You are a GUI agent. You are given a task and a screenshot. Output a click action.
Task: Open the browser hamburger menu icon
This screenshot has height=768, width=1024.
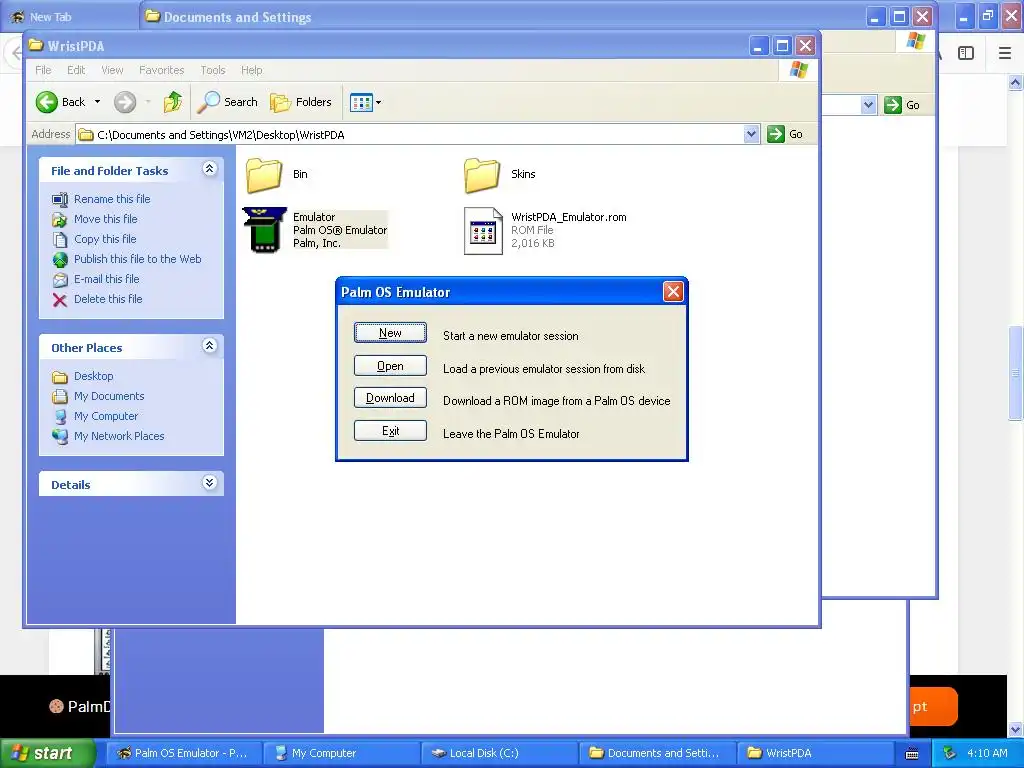tap(1005, 54)
